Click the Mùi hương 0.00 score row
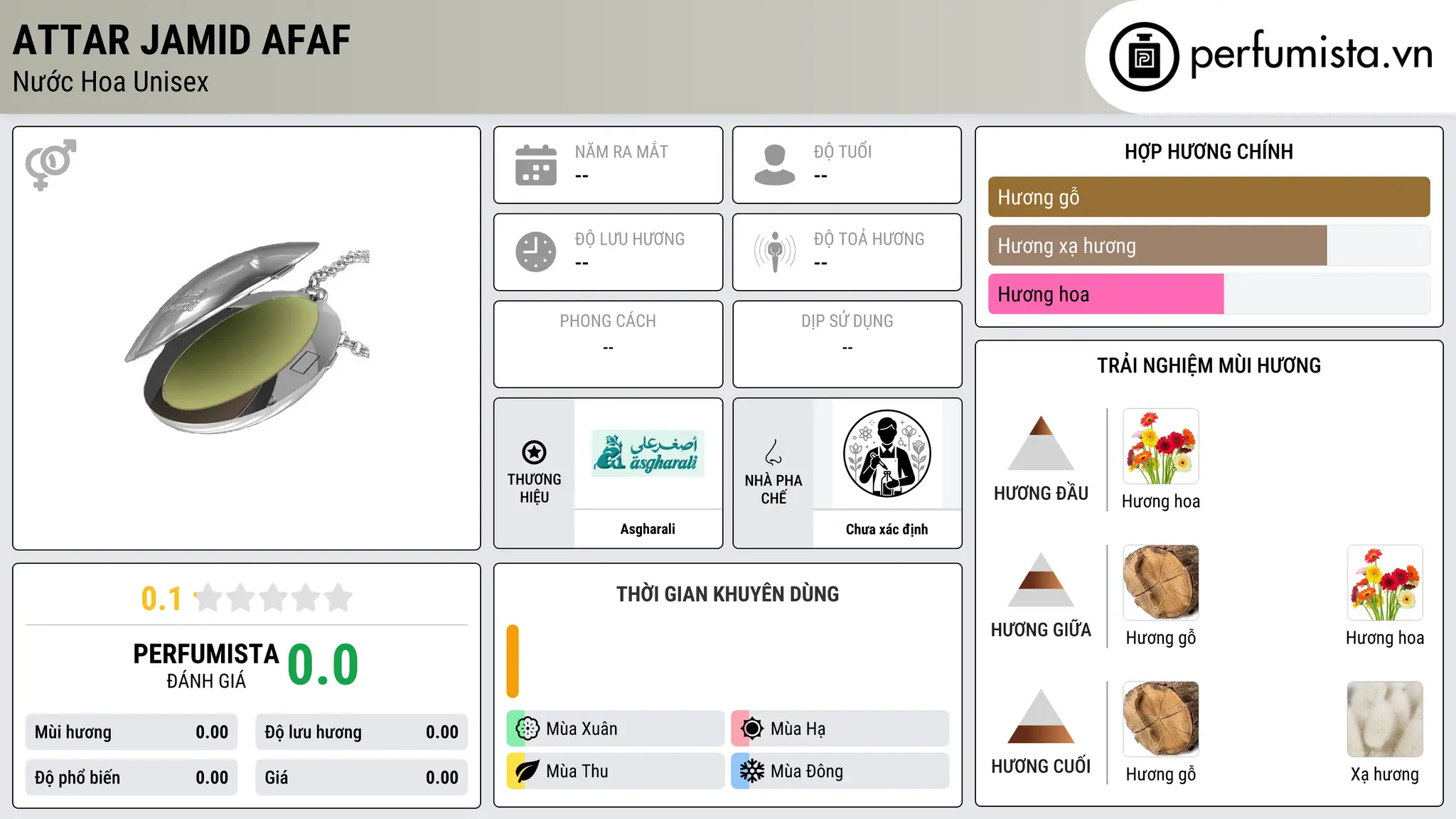Screen dimensions: 1456x819 (x=132, y=732)
